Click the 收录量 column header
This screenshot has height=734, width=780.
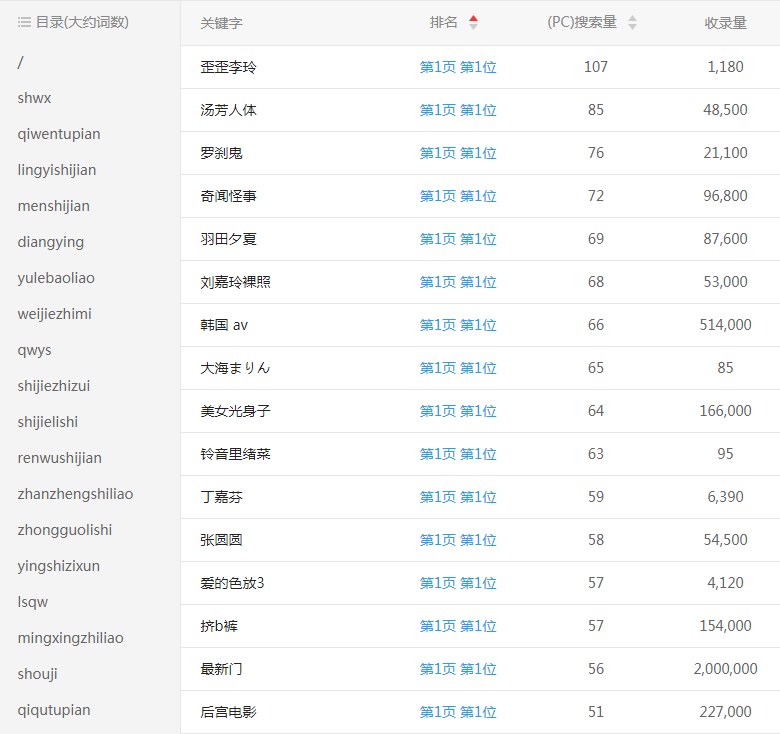pos(725,22)
